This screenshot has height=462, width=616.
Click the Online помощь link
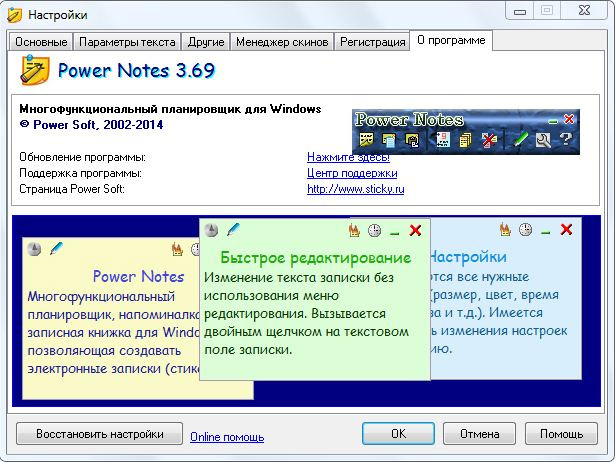tap(227, 437)
